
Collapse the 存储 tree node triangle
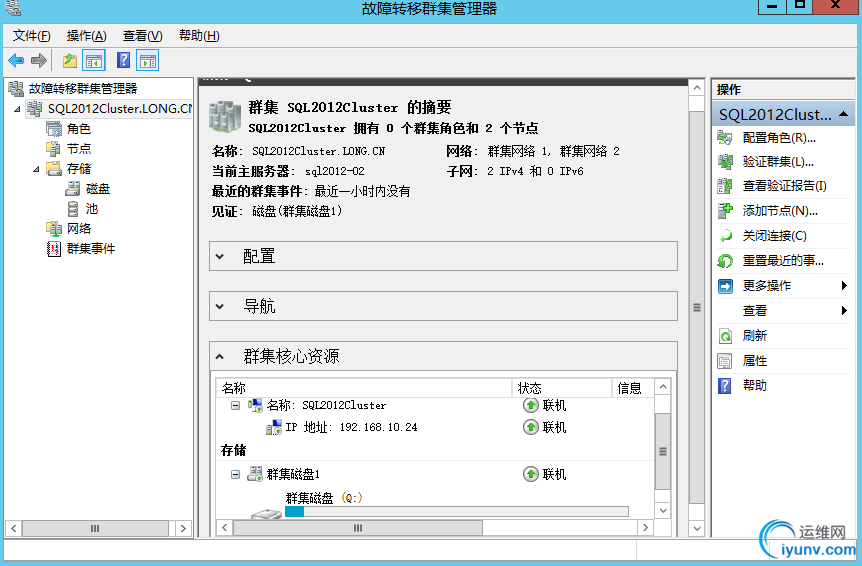[x=36, y=169]
